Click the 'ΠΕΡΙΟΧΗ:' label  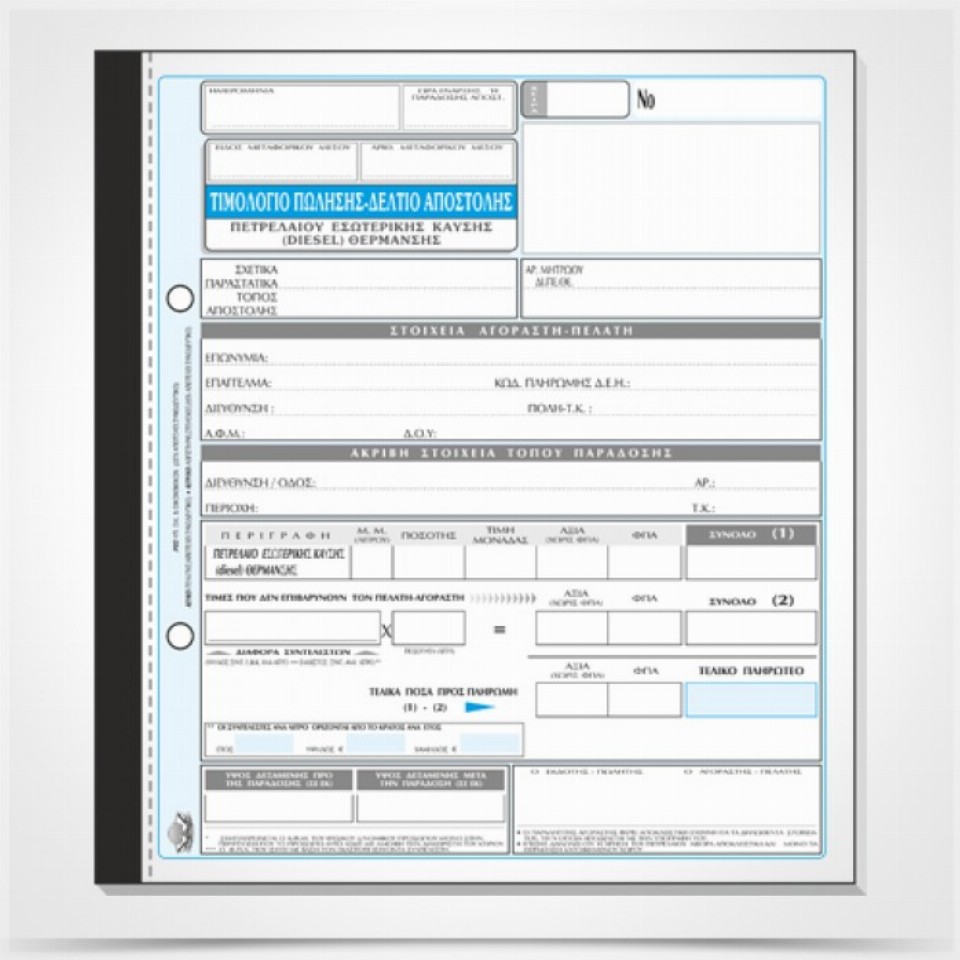[x=231, y=508]
